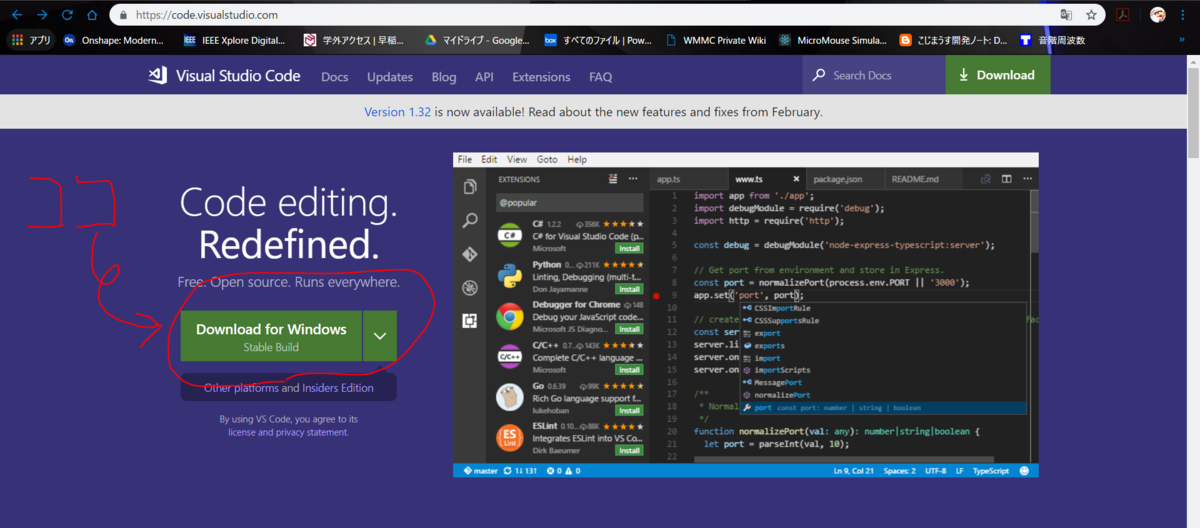The height and width of the screenshot is (528, 1200).
Task: Click the Explorer icon in VS Code screenshot
Action: (x=470, y=187)
